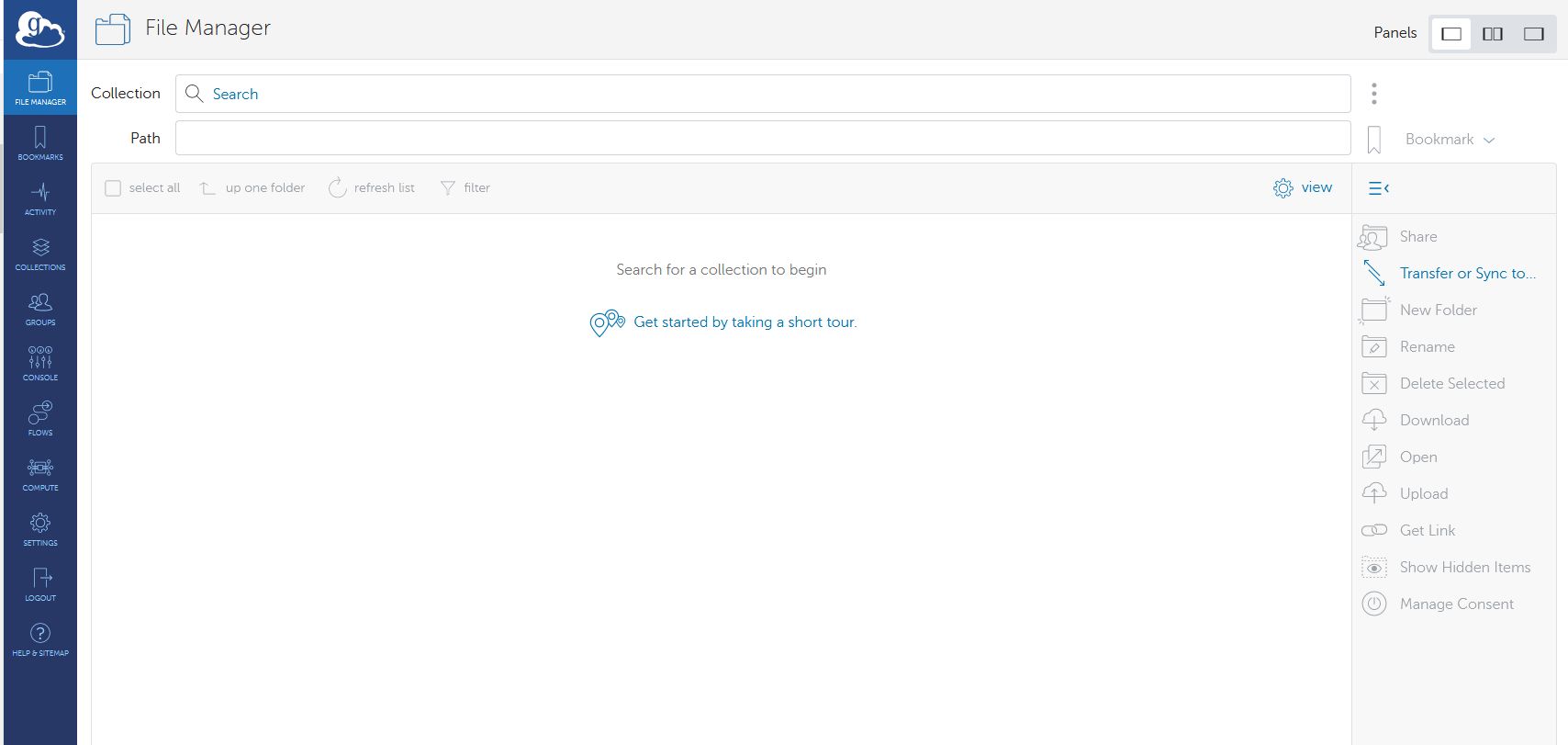Click the refresh list button
This screenshot has height=745, width=1568.
[372, 188]
